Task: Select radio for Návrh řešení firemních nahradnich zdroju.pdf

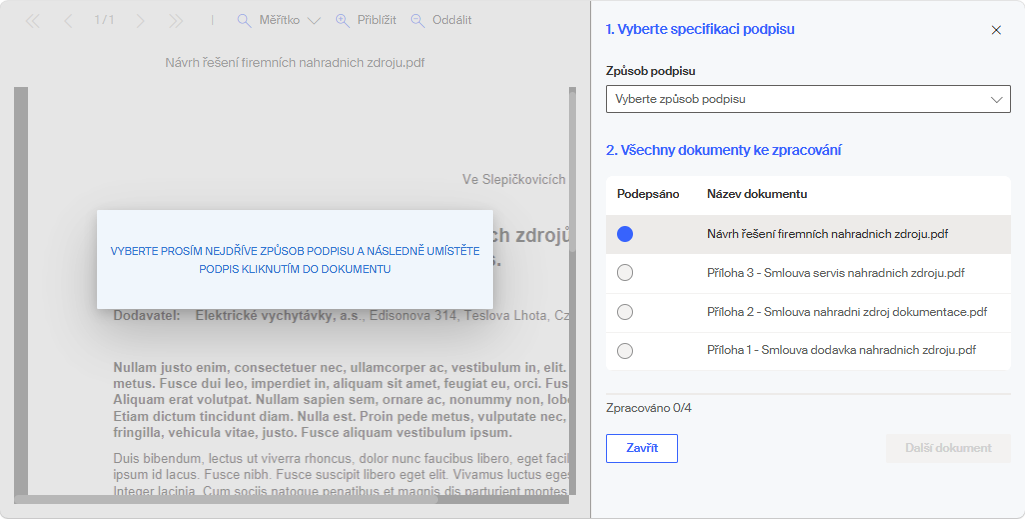Action: click(x=625, y=234)
